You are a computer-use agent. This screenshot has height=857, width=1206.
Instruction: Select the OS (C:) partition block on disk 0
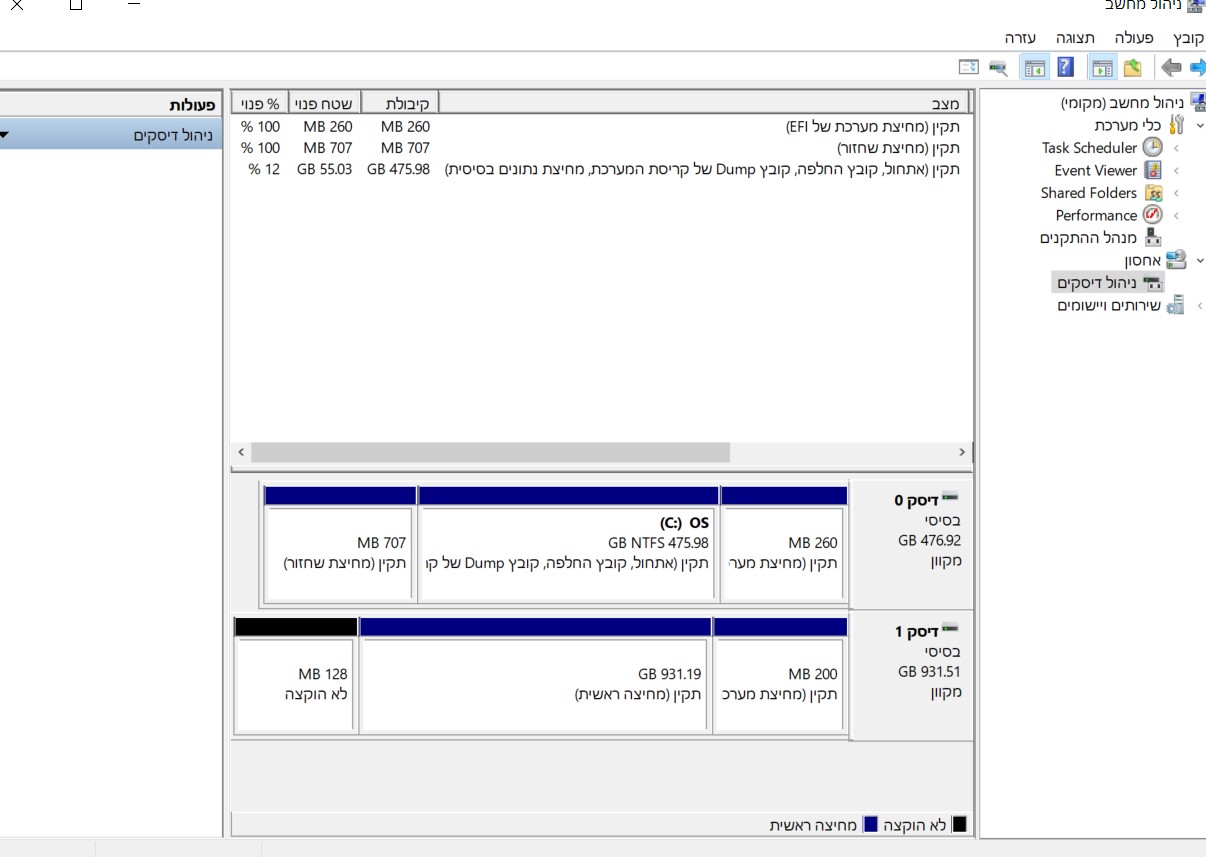568,544
